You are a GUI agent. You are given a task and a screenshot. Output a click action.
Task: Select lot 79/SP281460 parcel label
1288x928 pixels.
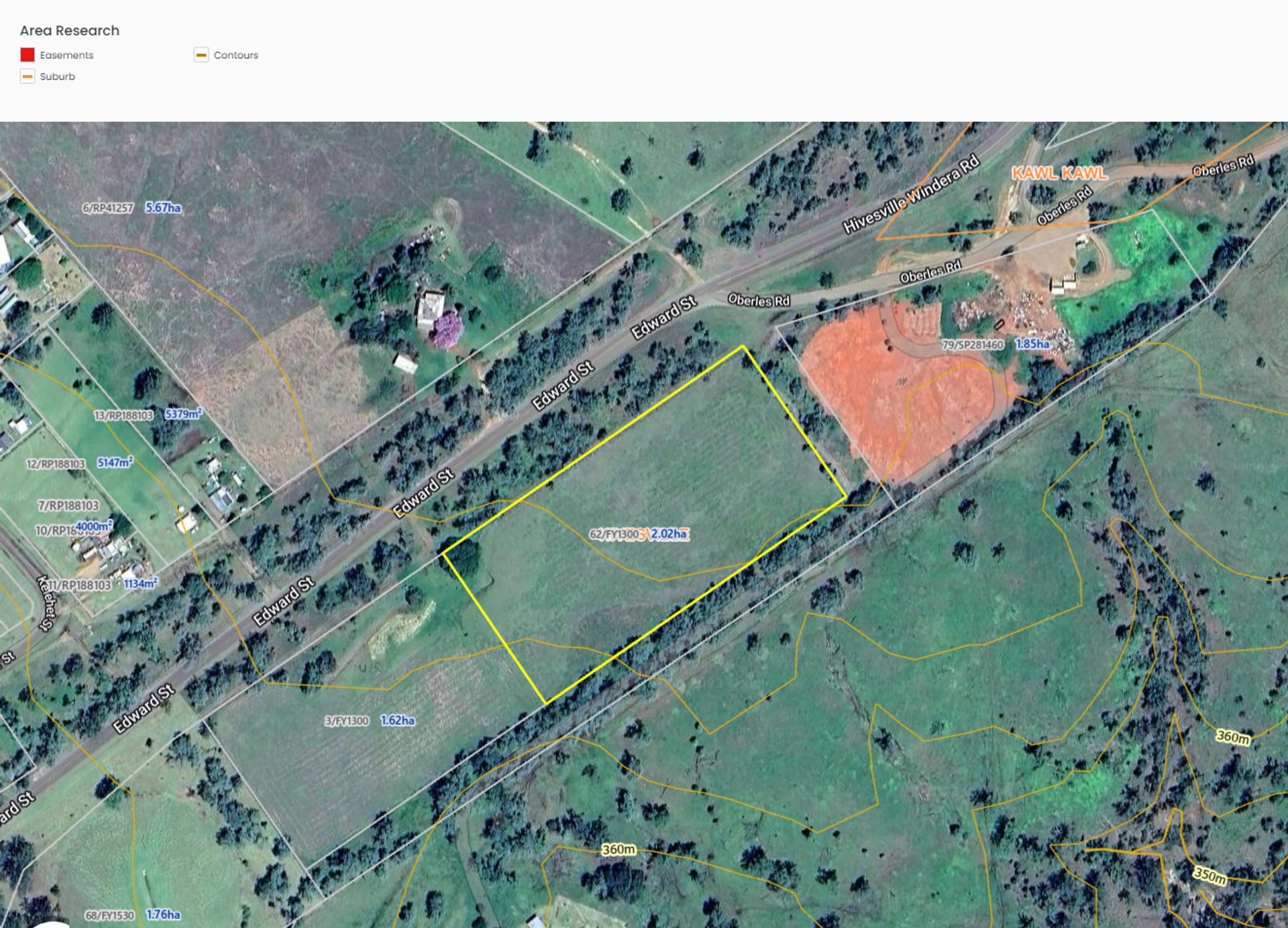(972, 345)
